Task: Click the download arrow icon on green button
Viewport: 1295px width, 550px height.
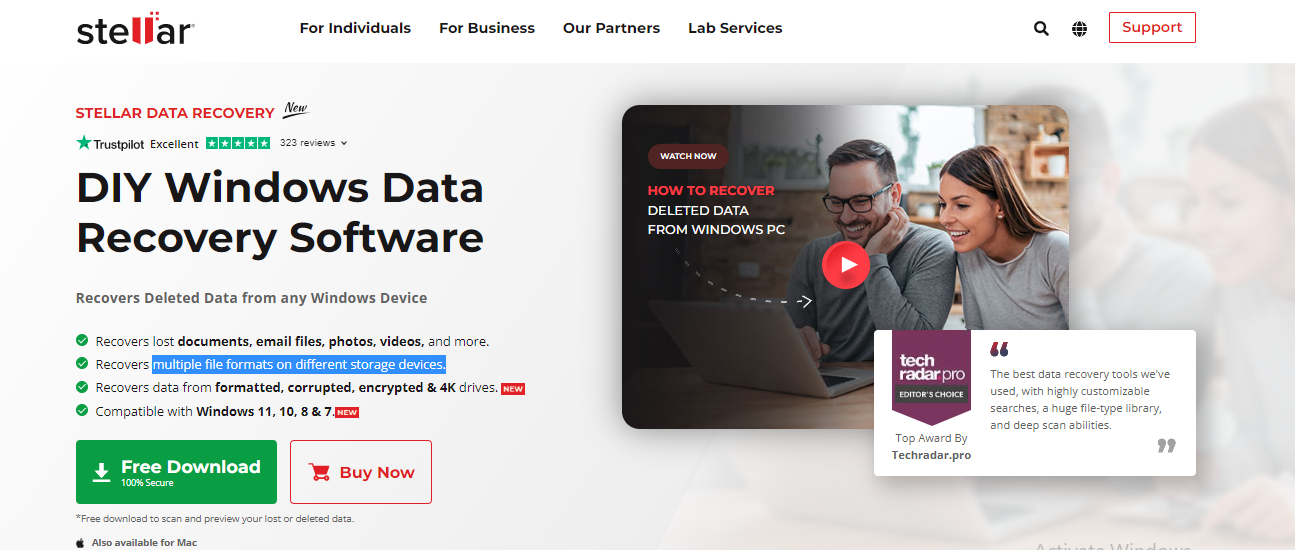Action: (101, 473)
